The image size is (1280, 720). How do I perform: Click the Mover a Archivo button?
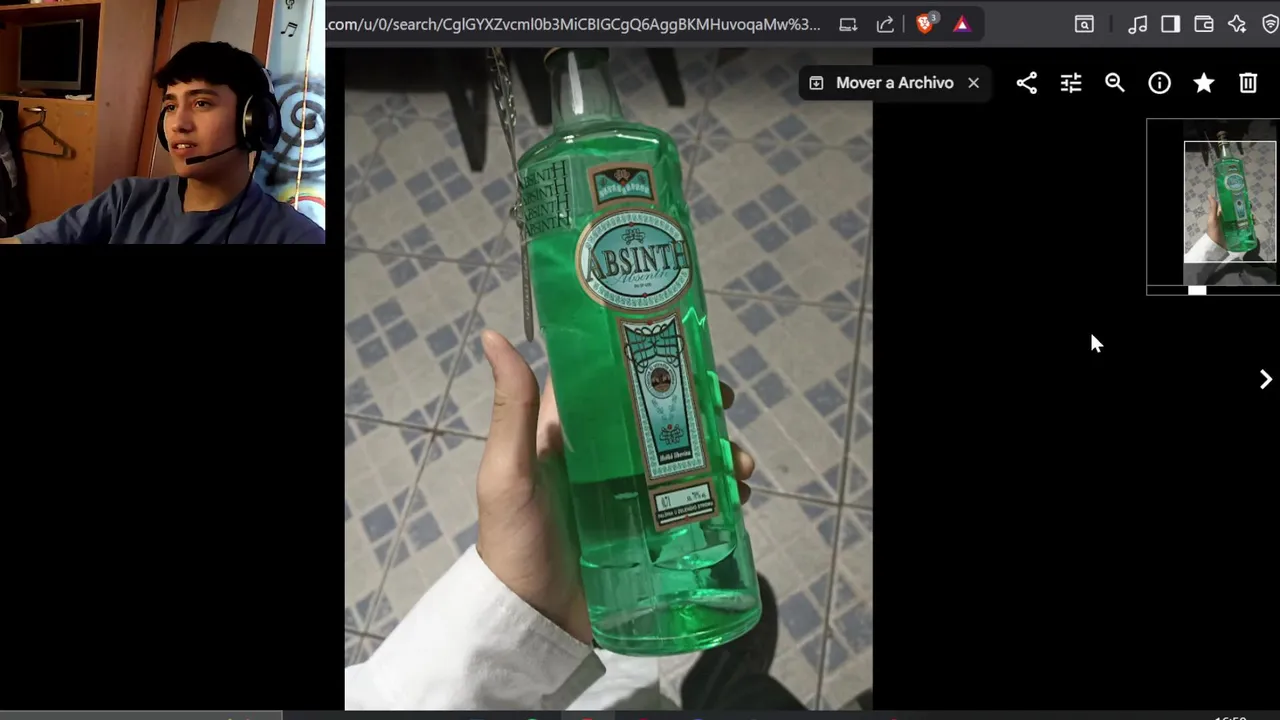(882, 83)
